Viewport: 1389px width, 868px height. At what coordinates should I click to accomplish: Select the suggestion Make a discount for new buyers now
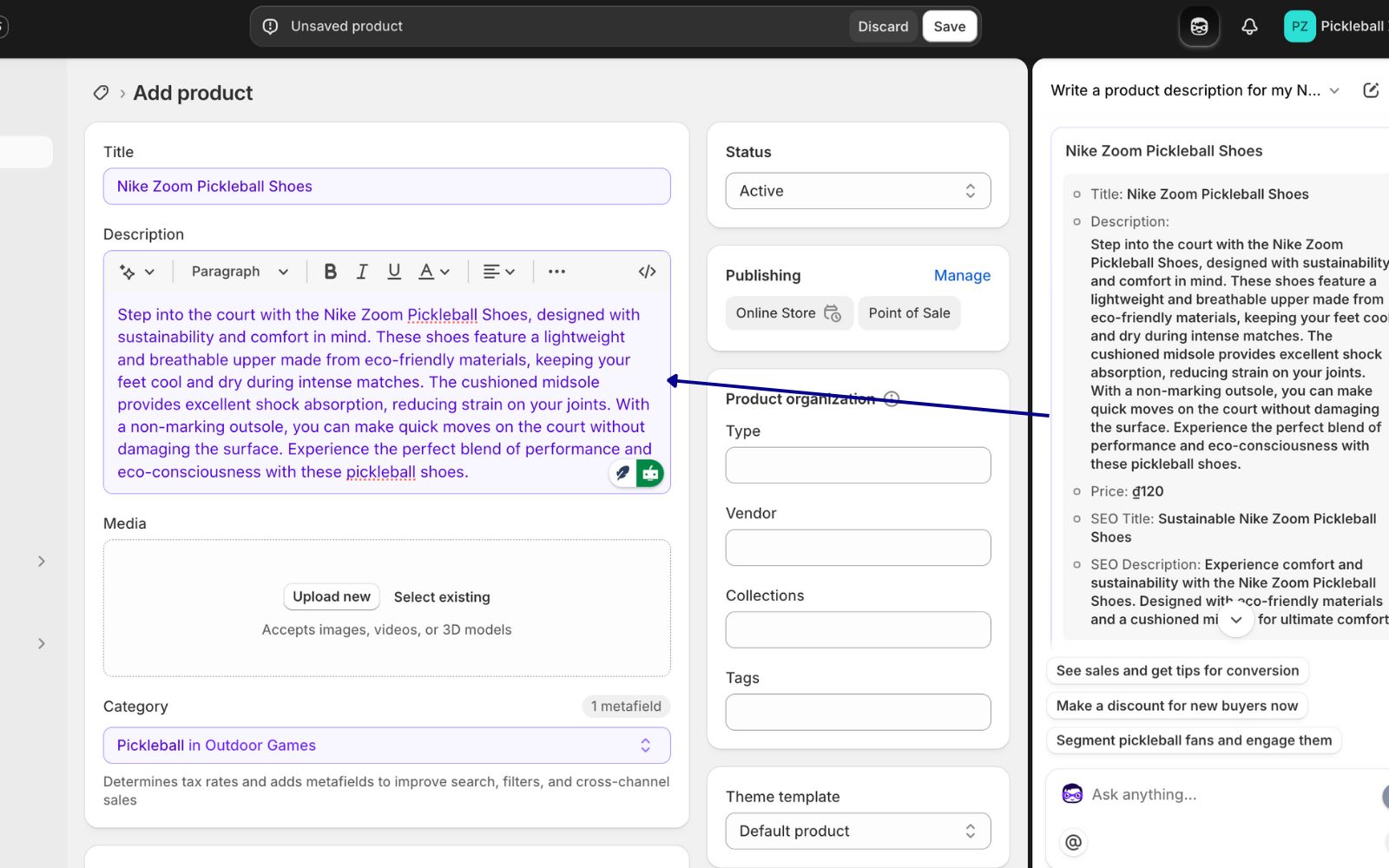click(x=1177, y=706)
